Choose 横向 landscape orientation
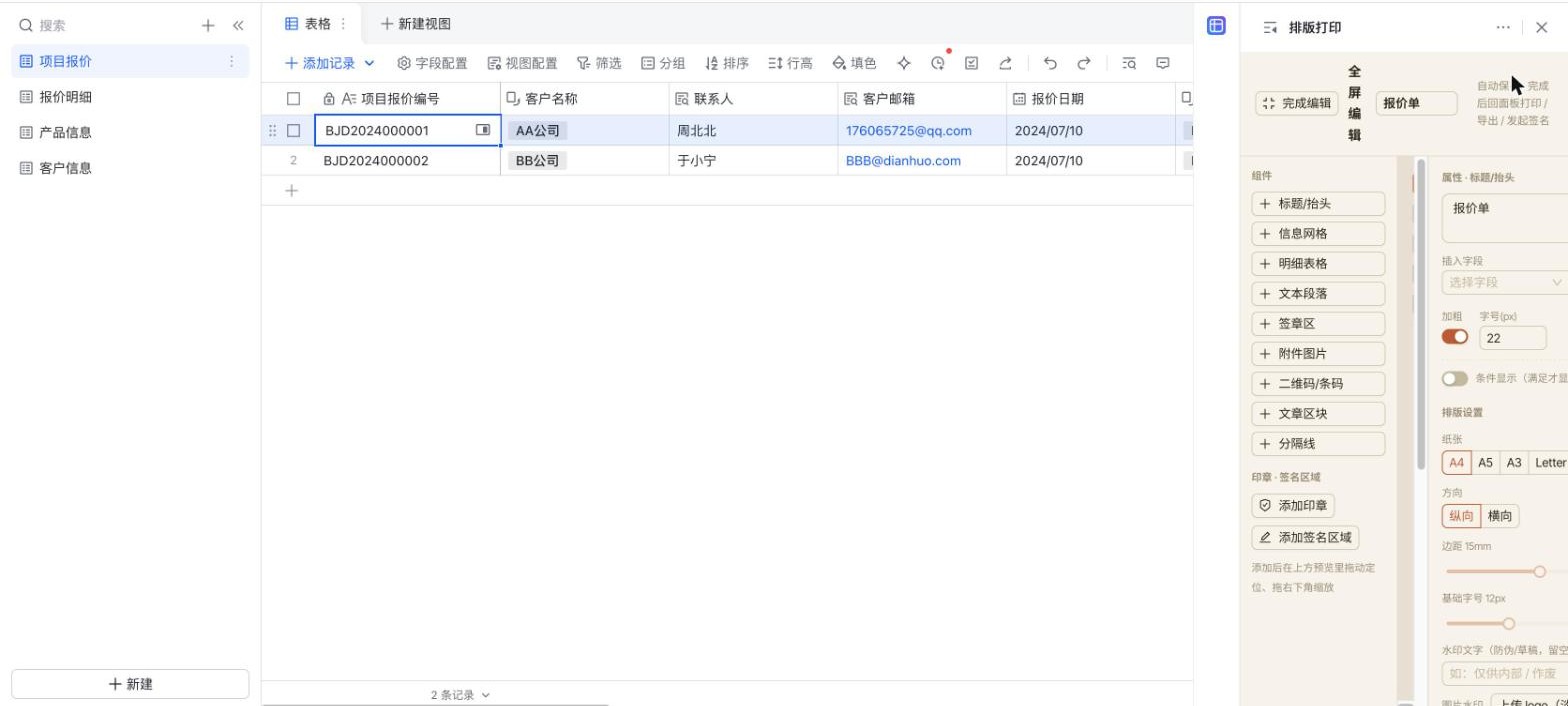 [1500, 516]
